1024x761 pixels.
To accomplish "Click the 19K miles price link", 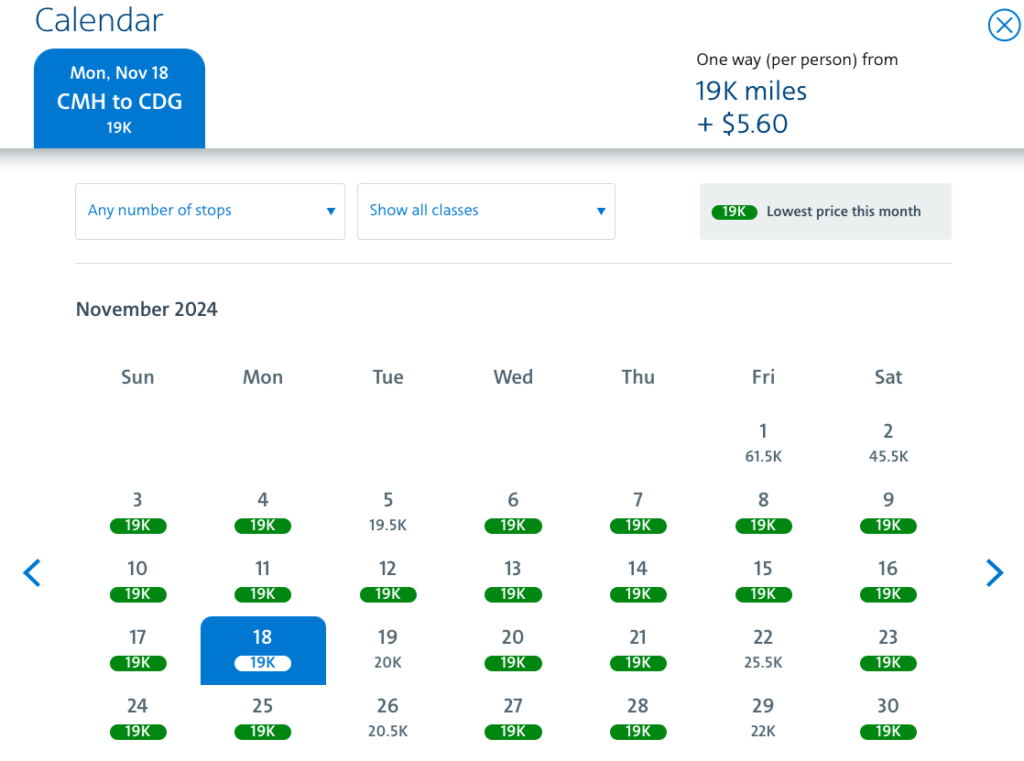I will pos(751,91).
